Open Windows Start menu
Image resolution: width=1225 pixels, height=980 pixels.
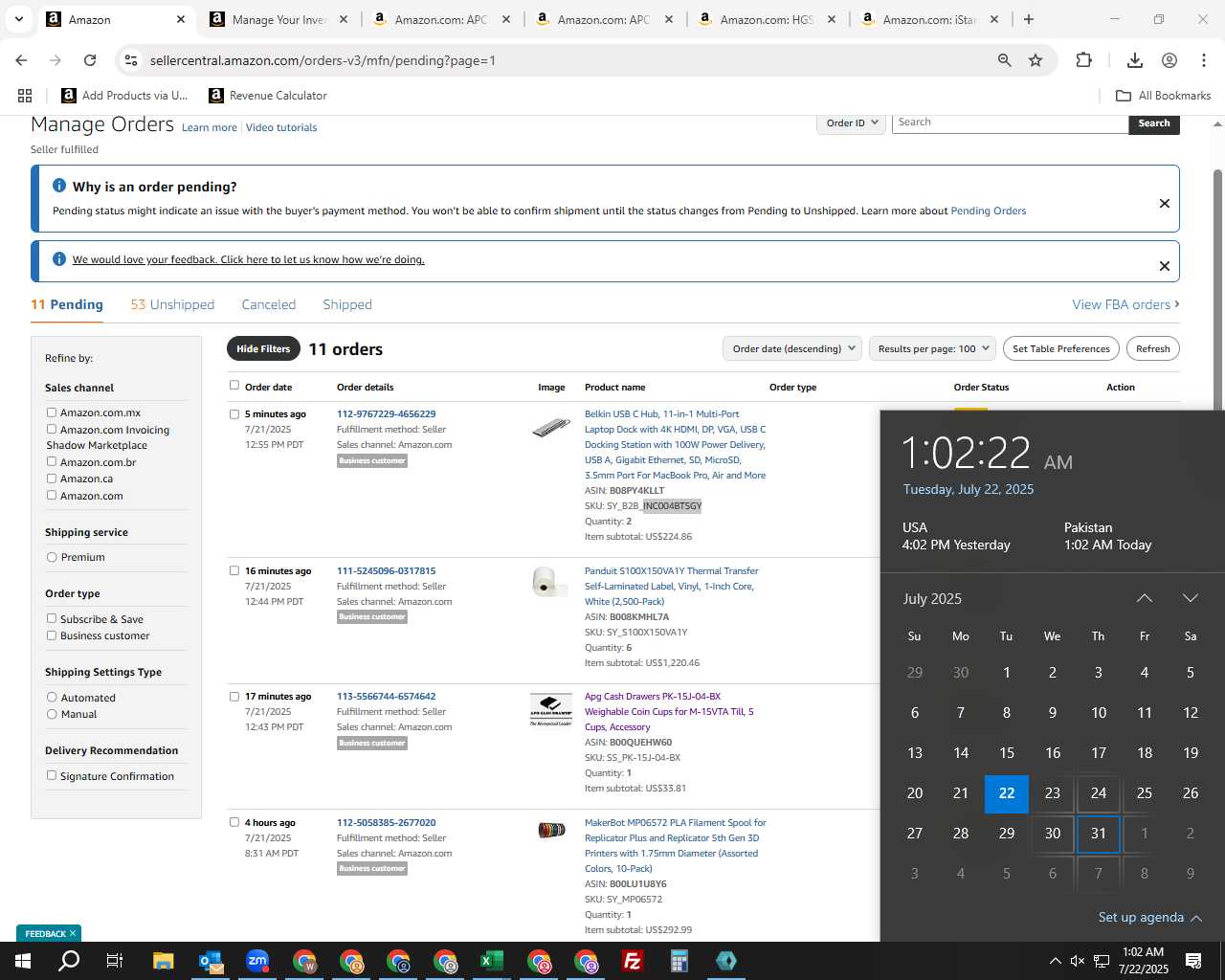pyautogui.click(x=23, y=961)
